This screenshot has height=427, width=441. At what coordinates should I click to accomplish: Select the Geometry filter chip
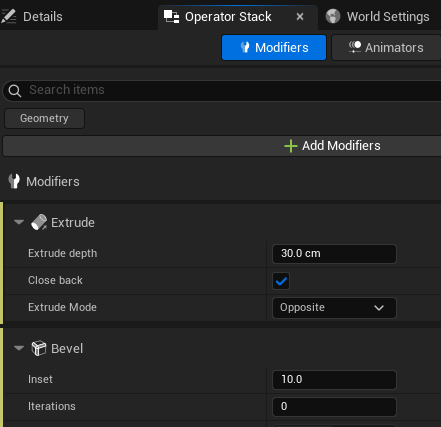(44, 118)
